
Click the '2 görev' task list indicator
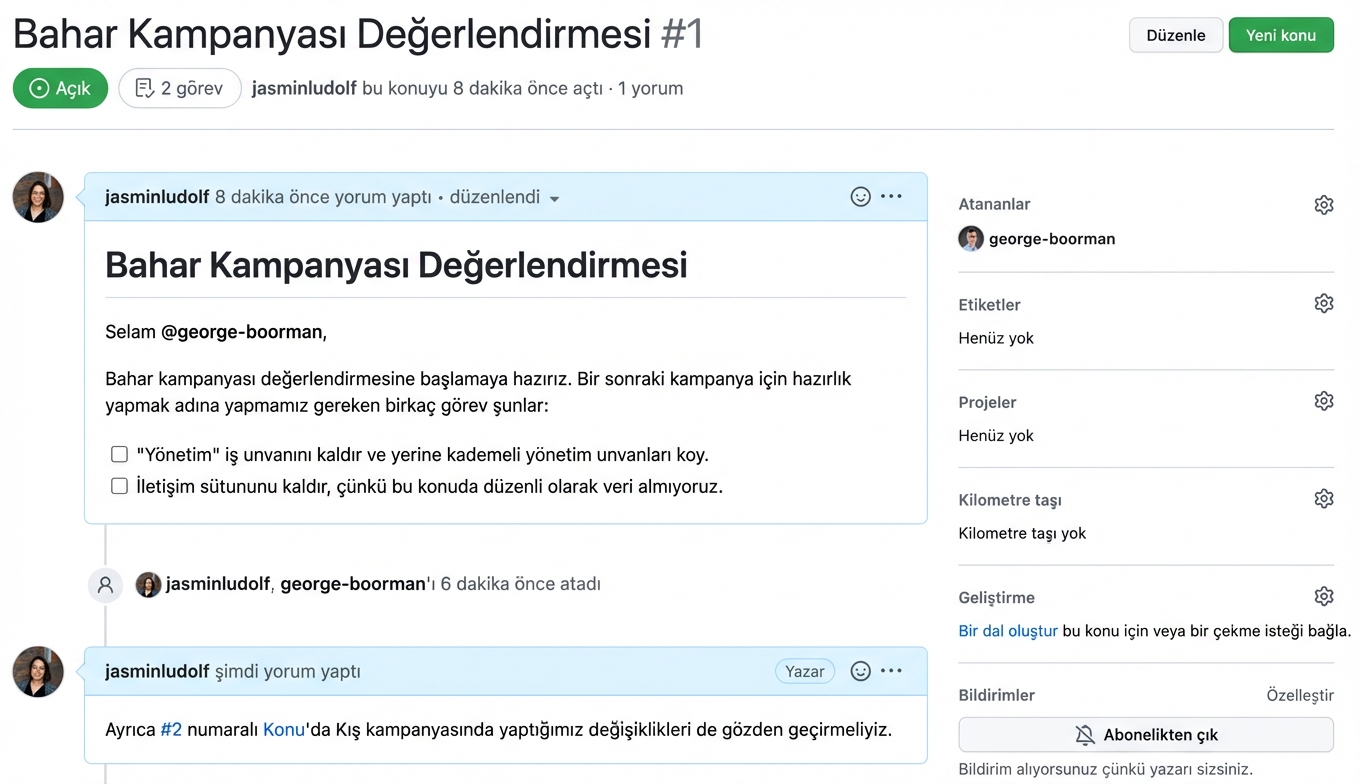click(179, 88)
